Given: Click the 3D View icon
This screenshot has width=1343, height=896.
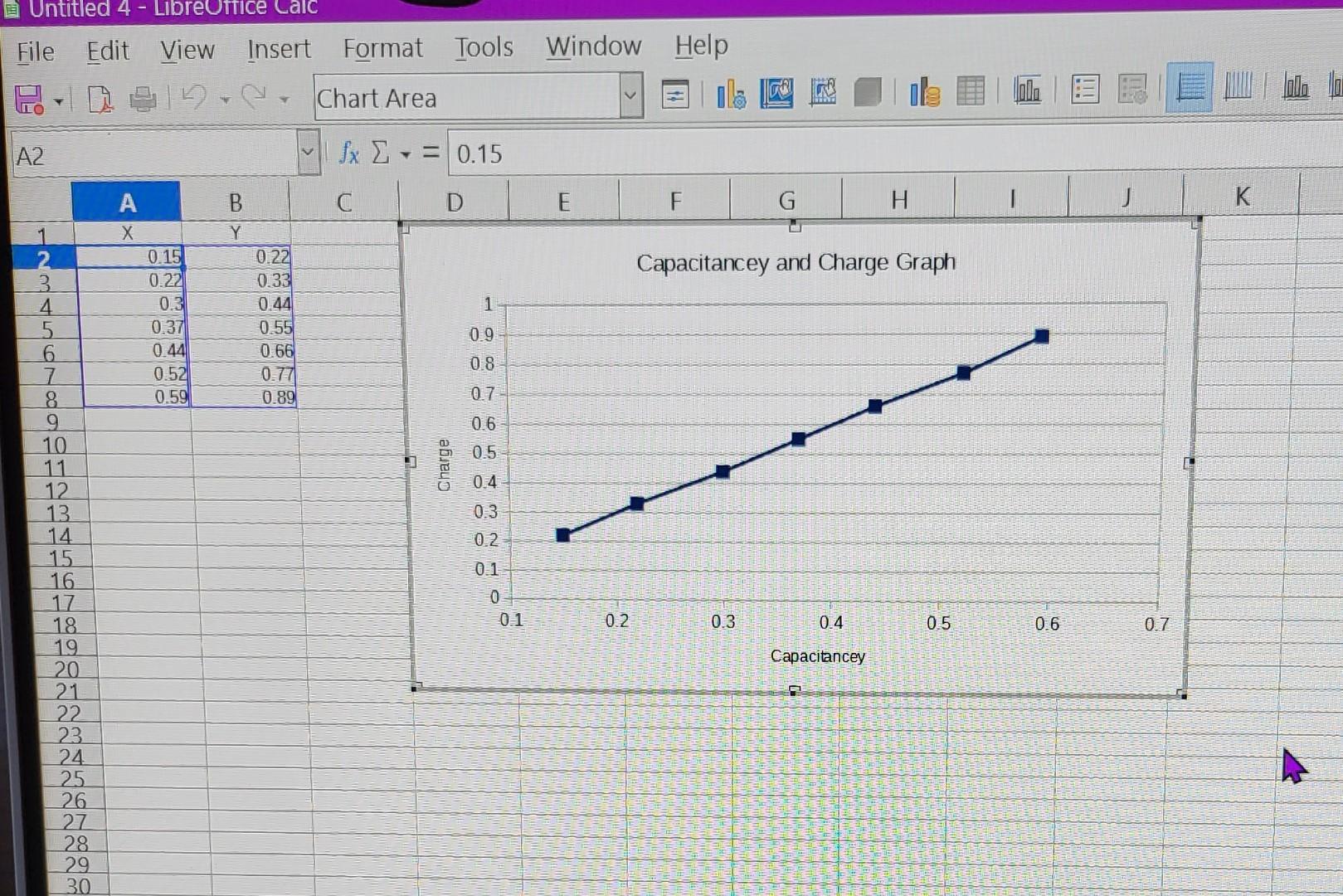Looking at the screenshot, I should (x=866, y=93).
